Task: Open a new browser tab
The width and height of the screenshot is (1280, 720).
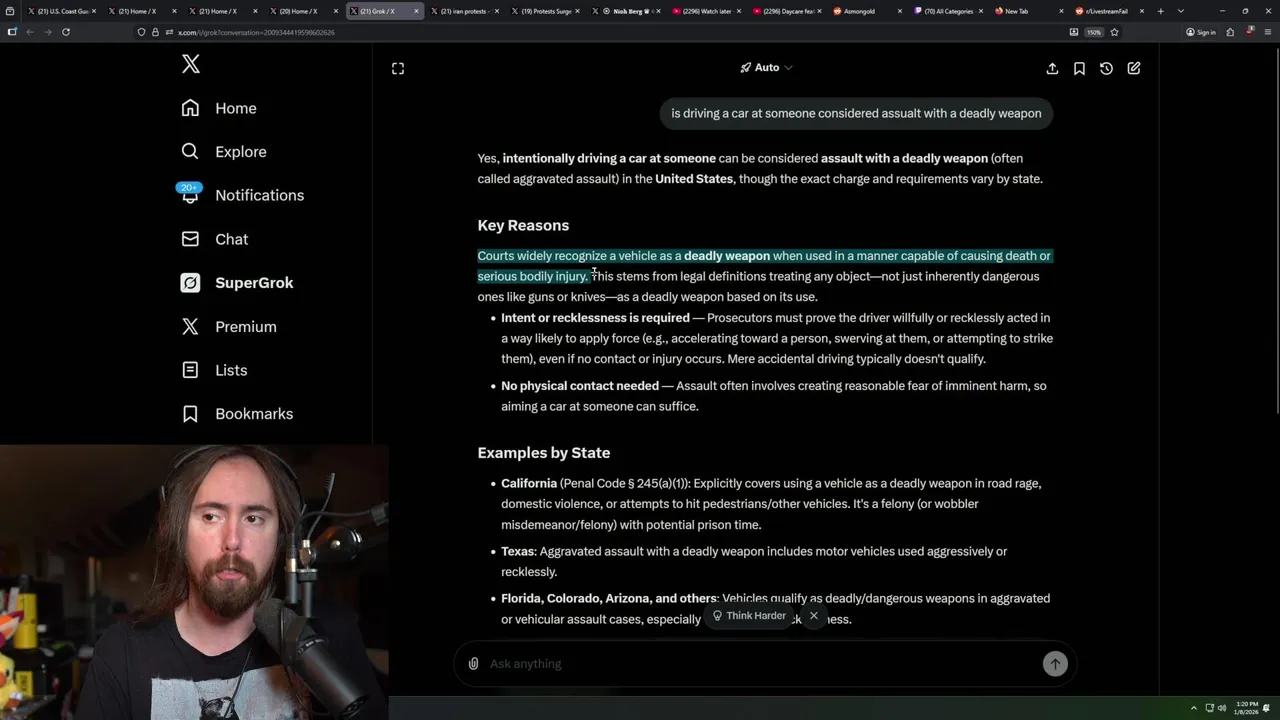Action: click(x=1160, y=11)
